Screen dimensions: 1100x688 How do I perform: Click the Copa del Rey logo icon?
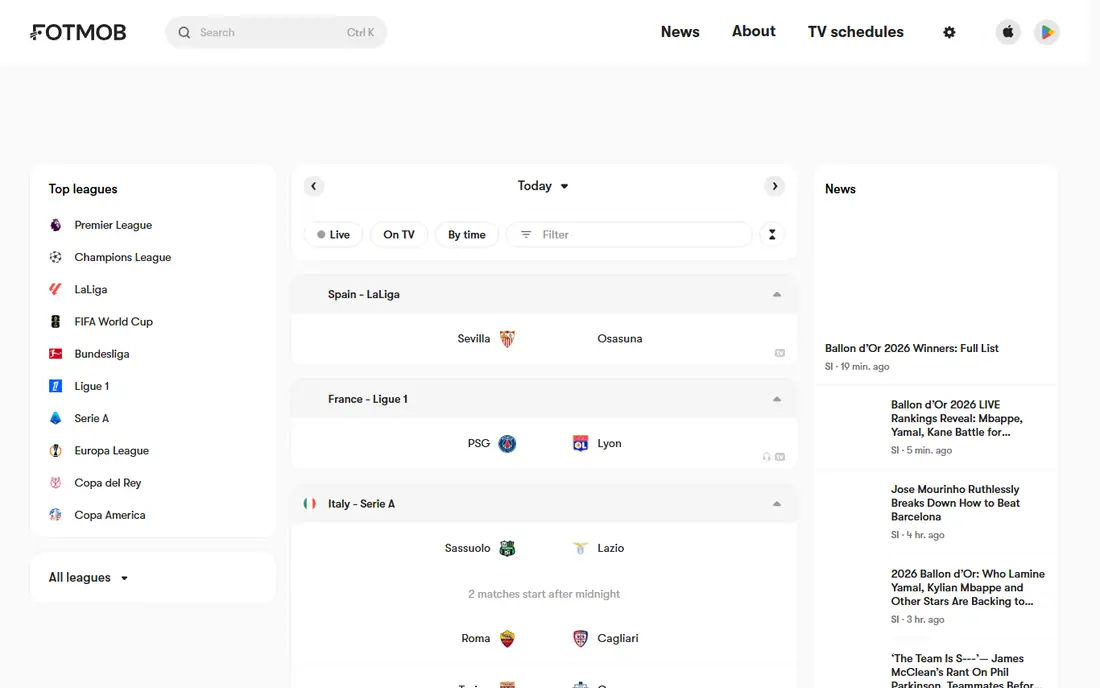coord(55,483)
